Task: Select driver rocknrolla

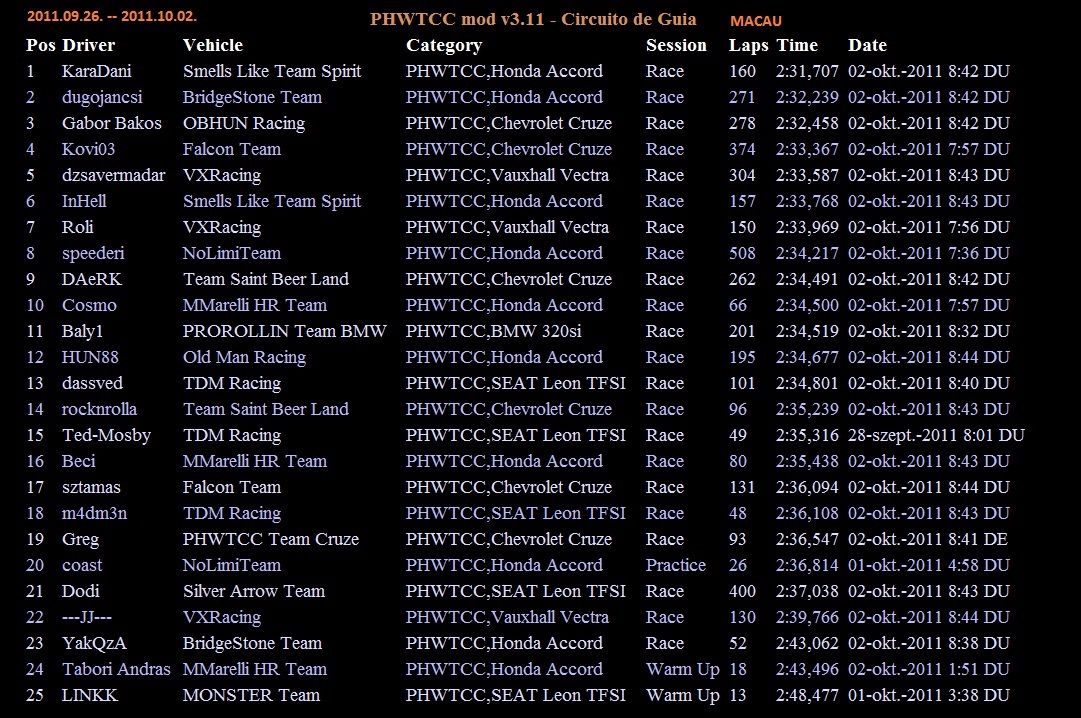Action: coord(99,410)
